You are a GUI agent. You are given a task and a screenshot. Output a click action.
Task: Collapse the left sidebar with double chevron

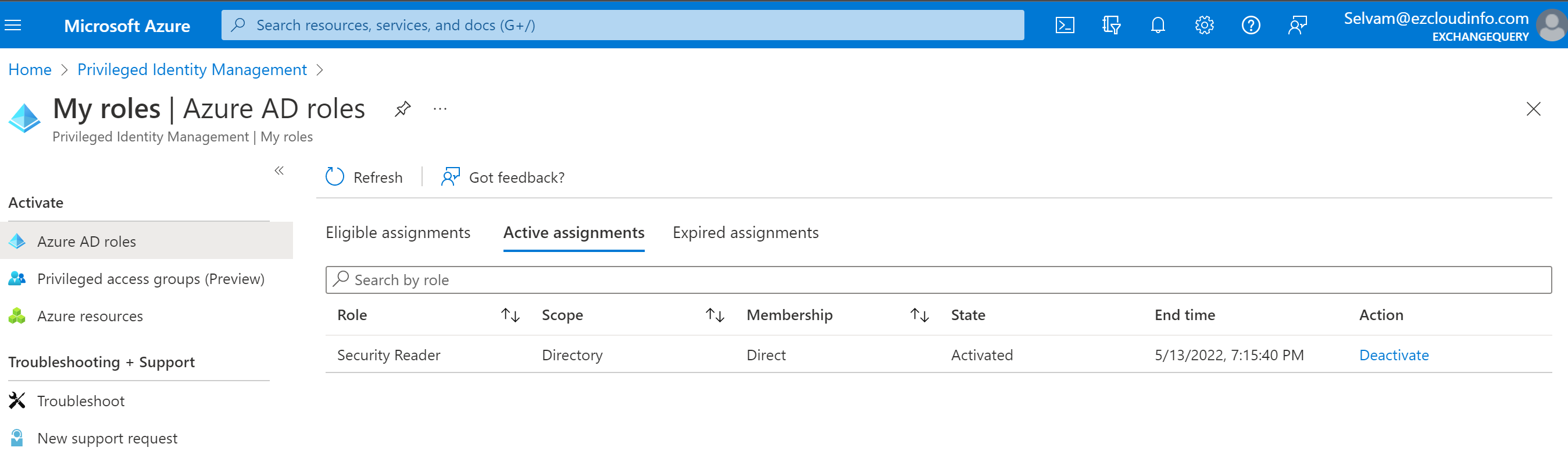point(279,171)
